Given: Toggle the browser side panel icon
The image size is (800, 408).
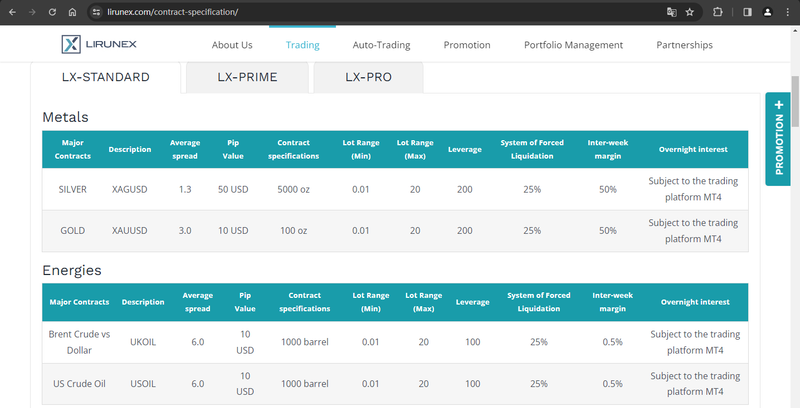Looking at the screenshot, I should click(x=747, y=12).
